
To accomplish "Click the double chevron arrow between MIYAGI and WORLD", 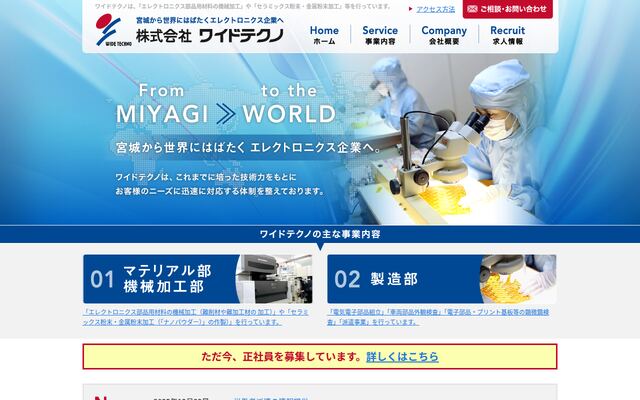I will [226, 114].
